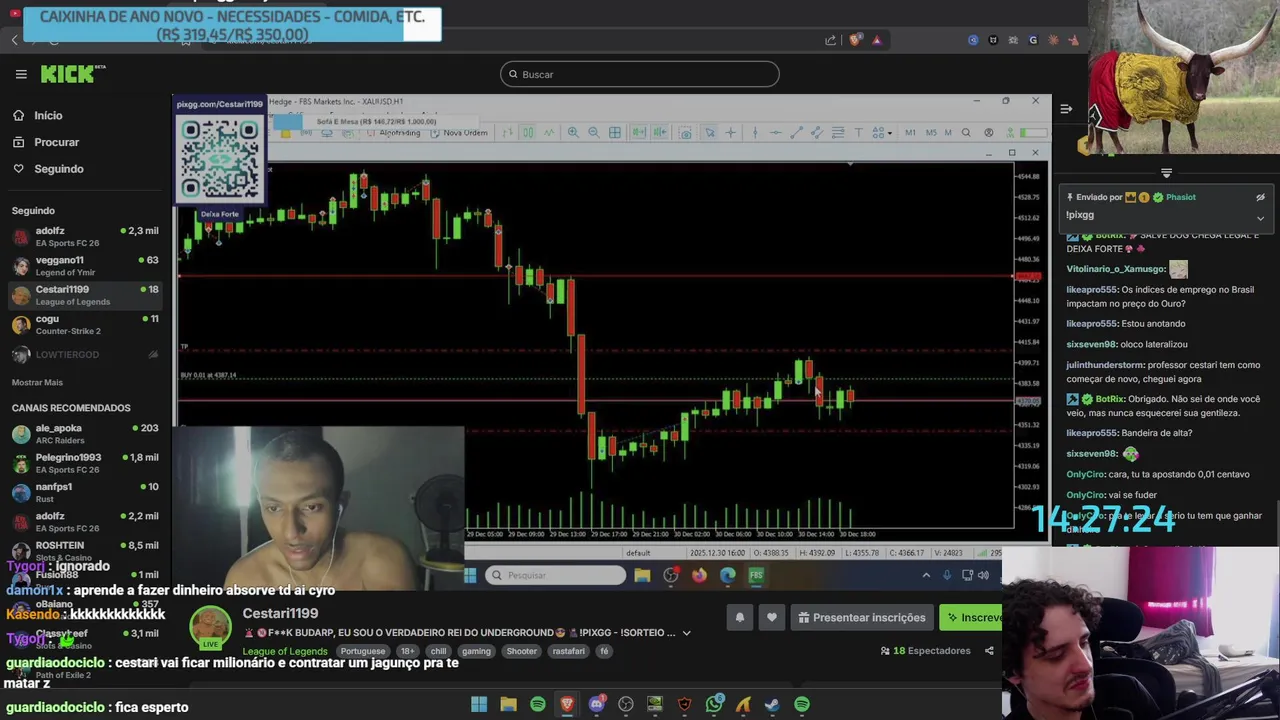This screenshot has height=720, width=1280.
Task: Expand the stream title chevron
Action: (x=686, y=633)
